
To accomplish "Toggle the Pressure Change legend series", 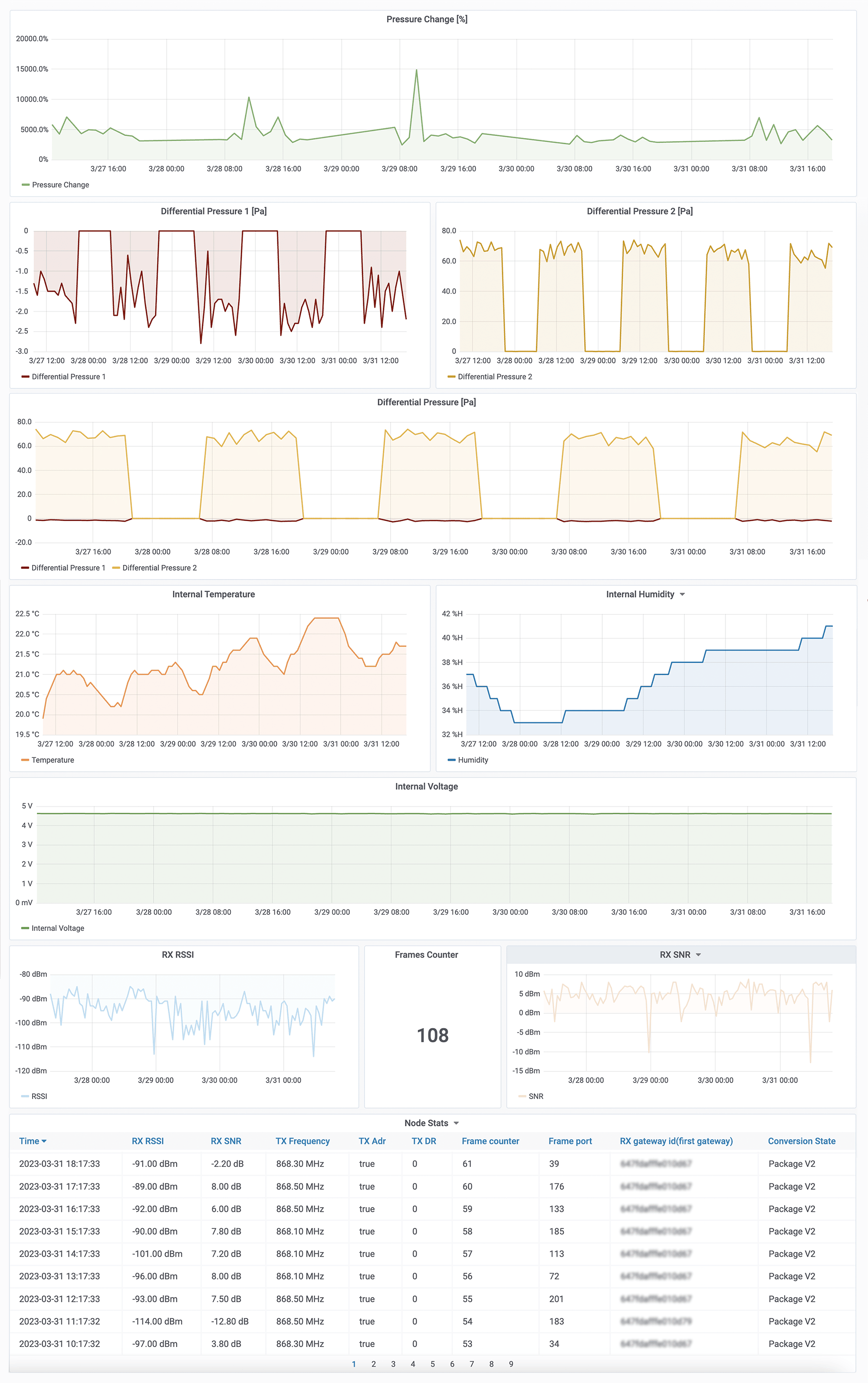I will pyautogui.click(x=60, y=185).
